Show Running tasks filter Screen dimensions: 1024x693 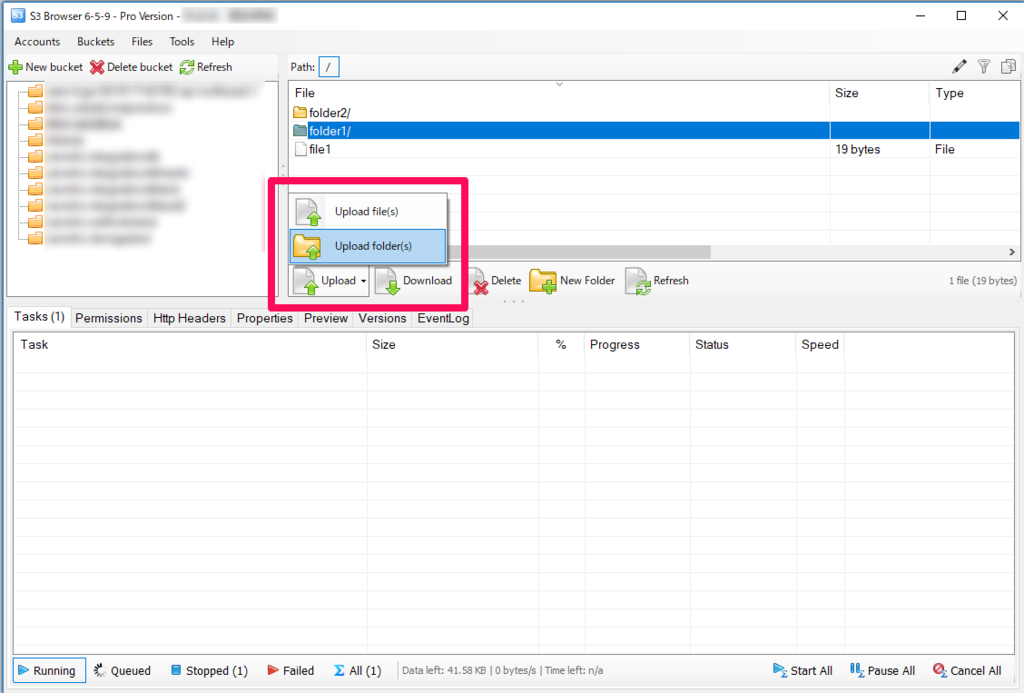click(49, 670)
